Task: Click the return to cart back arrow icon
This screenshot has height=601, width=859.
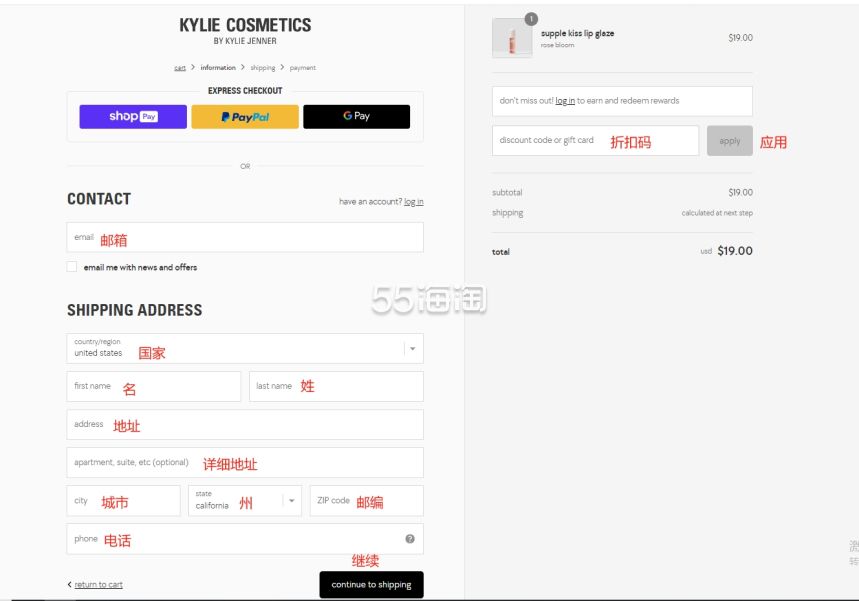Action: tap(70, 585)
